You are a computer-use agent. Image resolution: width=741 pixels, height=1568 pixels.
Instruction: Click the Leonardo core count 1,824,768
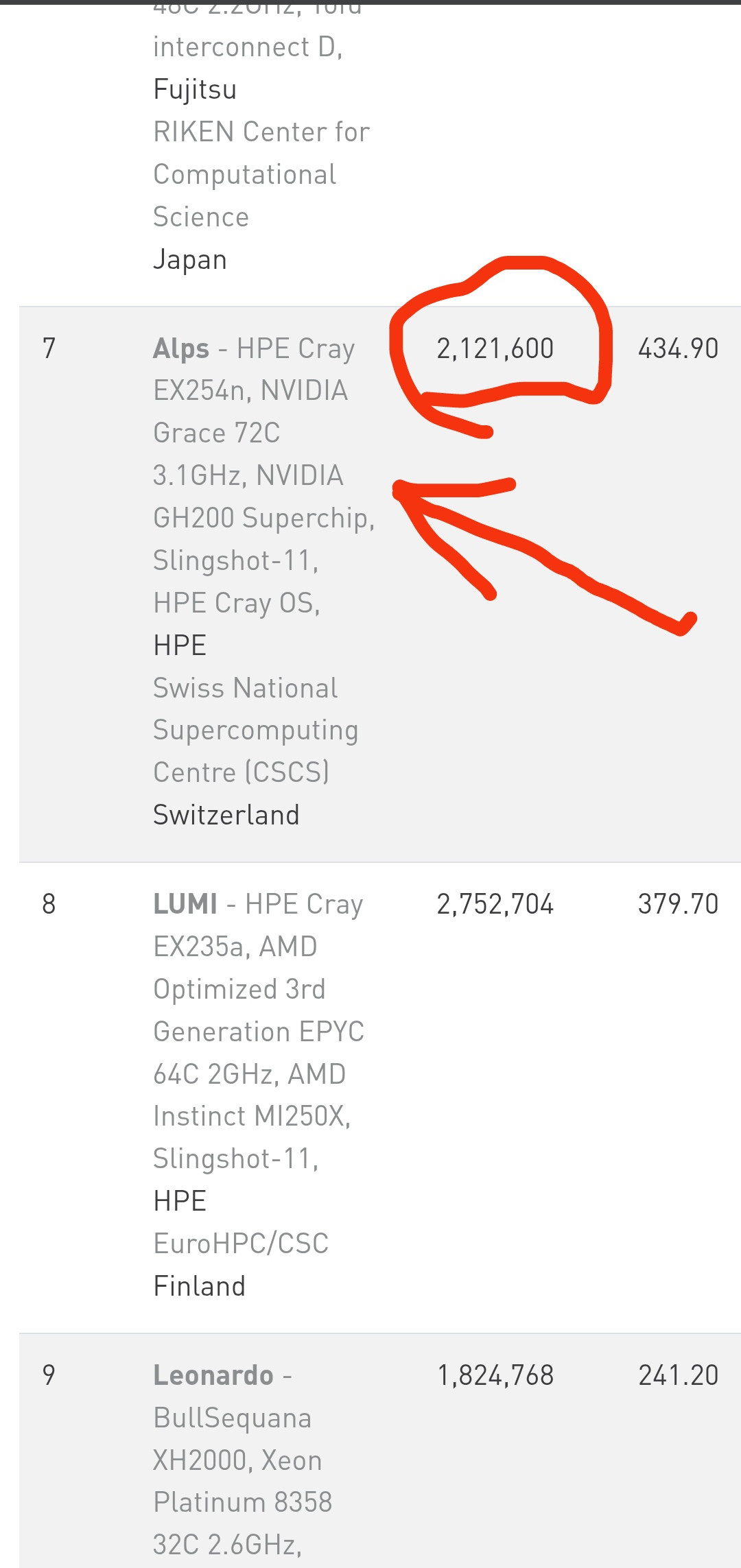click(x=495, y=1375)
